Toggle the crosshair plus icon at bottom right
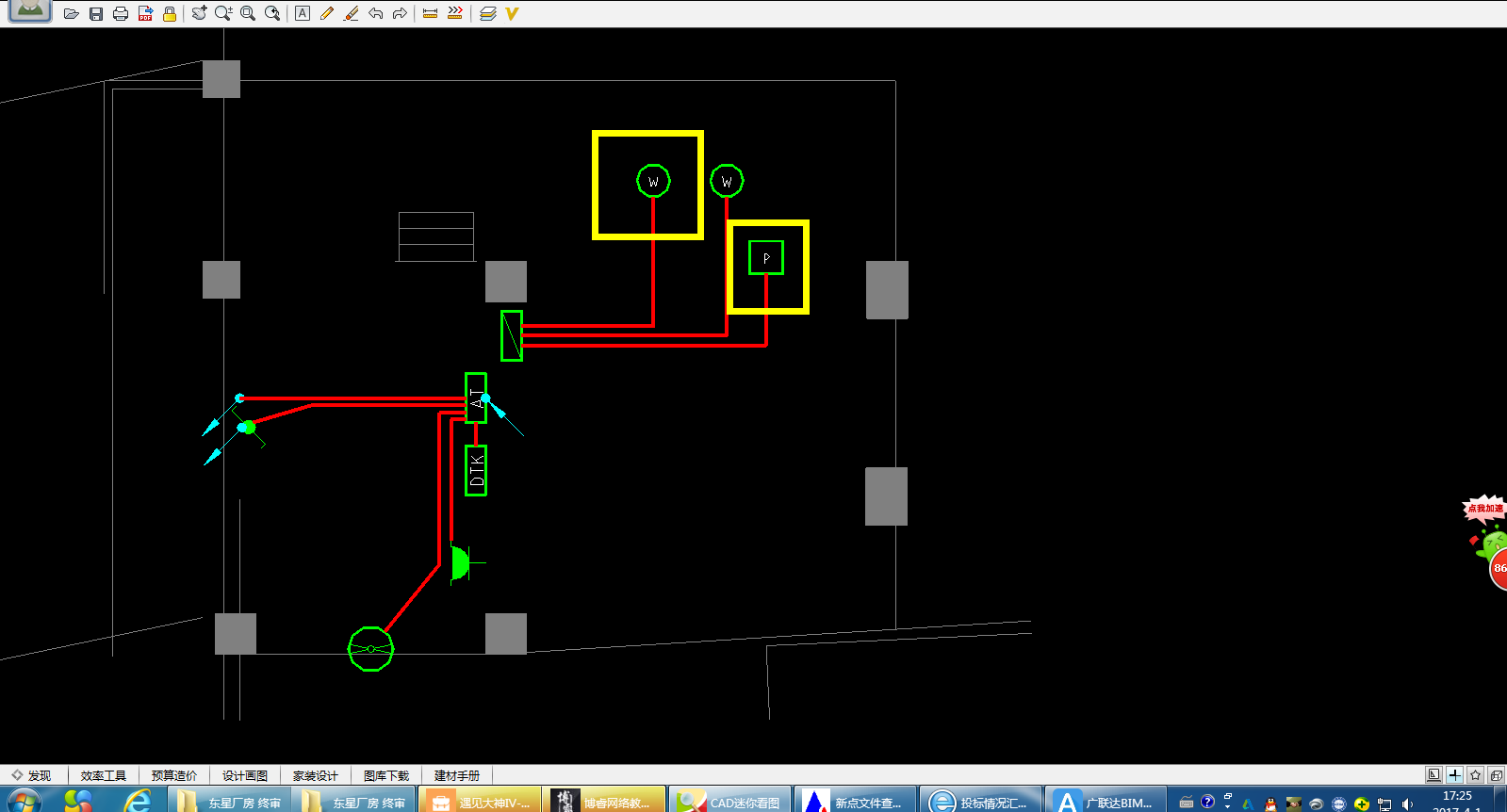The height and width of the screenshot is (812, 1507). coord(1454,774)
